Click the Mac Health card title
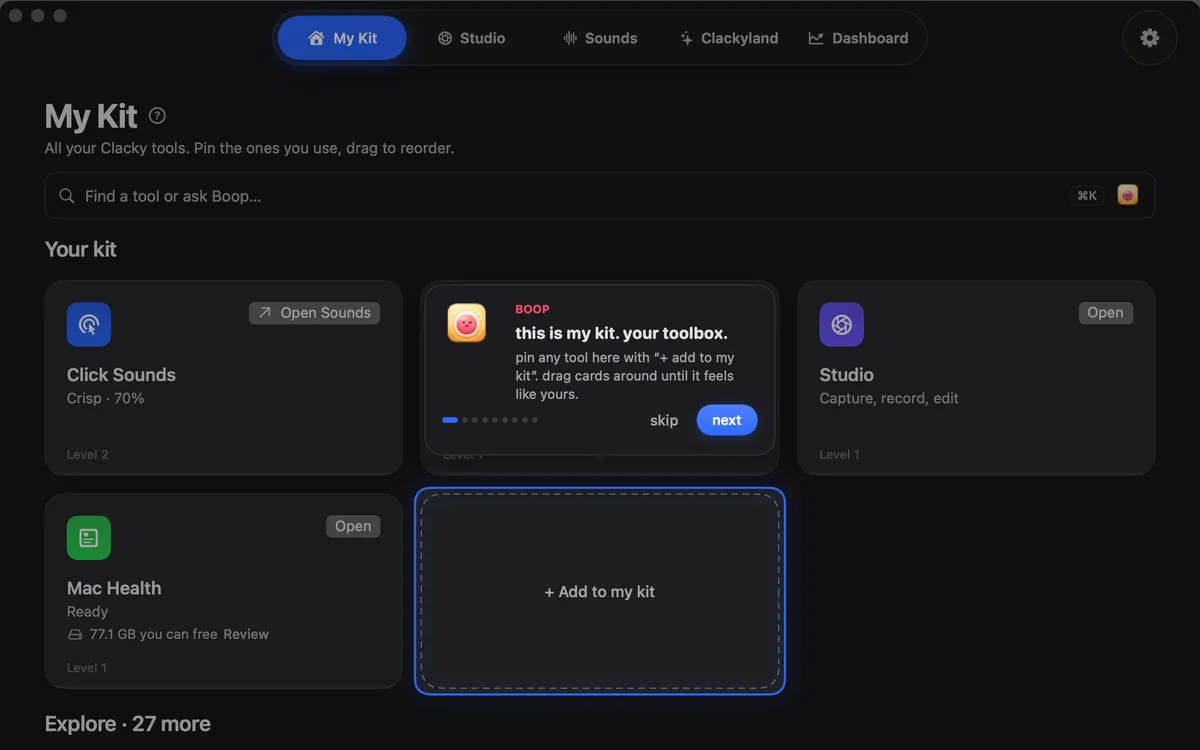This screenshot has height=750, width=1200. [x=114, y=588]
